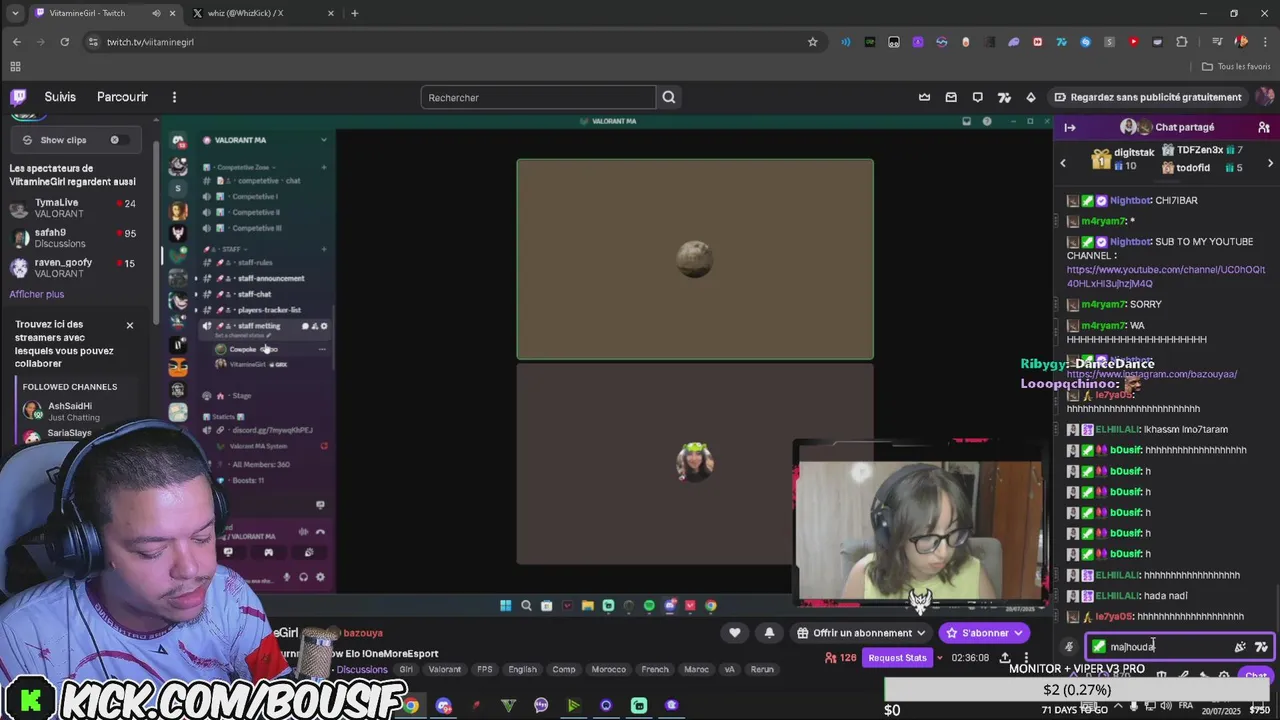1280x720 pixels.
Task: Click the Chrome media control icon
Action: [x=1217, y=42]
